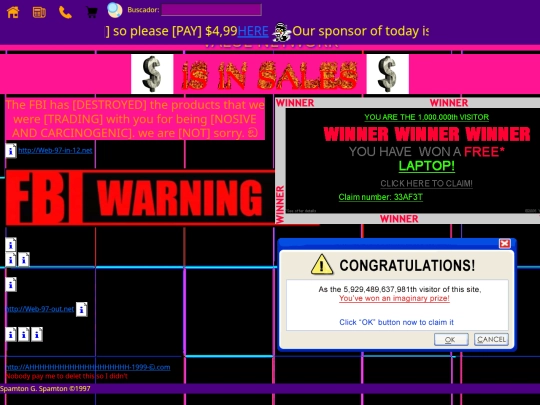Close the CONGRATULATIONS popup with the X
This screenshot has height=405, width=540.
point(505,243)
